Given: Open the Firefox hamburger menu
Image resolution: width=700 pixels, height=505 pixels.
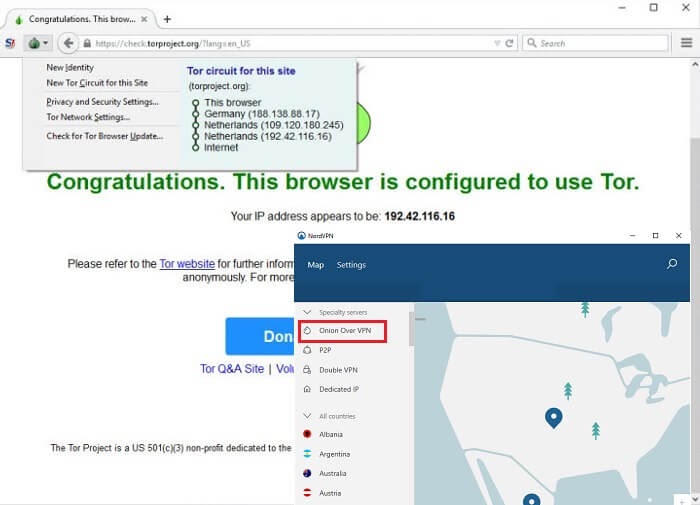Looking at the screenshot, I should pos(687,43).
